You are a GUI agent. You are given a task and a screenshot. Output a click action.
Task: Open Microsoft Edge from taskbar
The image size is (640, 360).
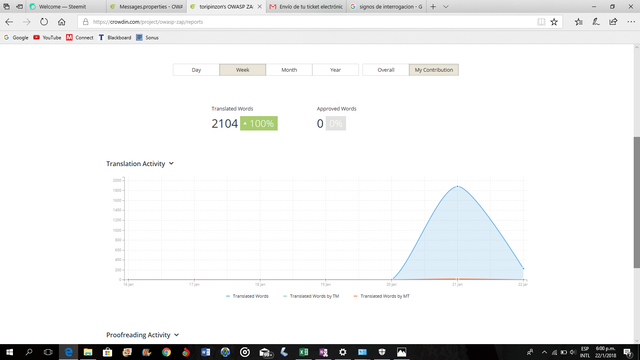(68, 352)
